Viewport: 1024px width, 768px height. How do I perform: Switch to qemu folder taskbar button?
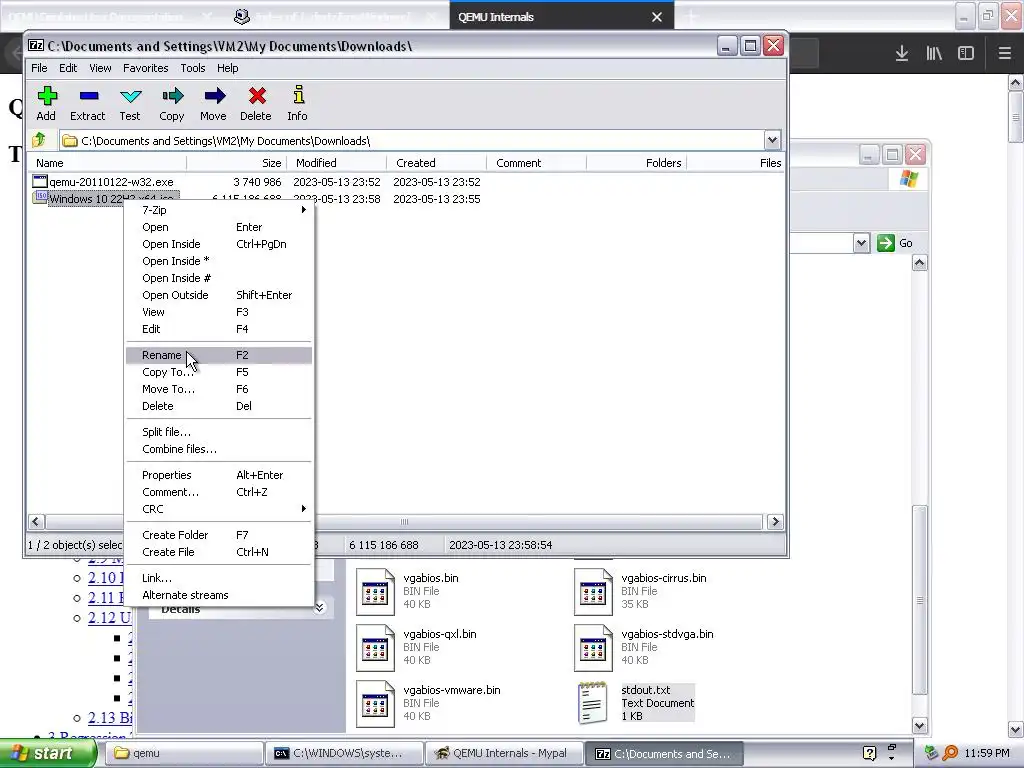[x=185, y=753]
